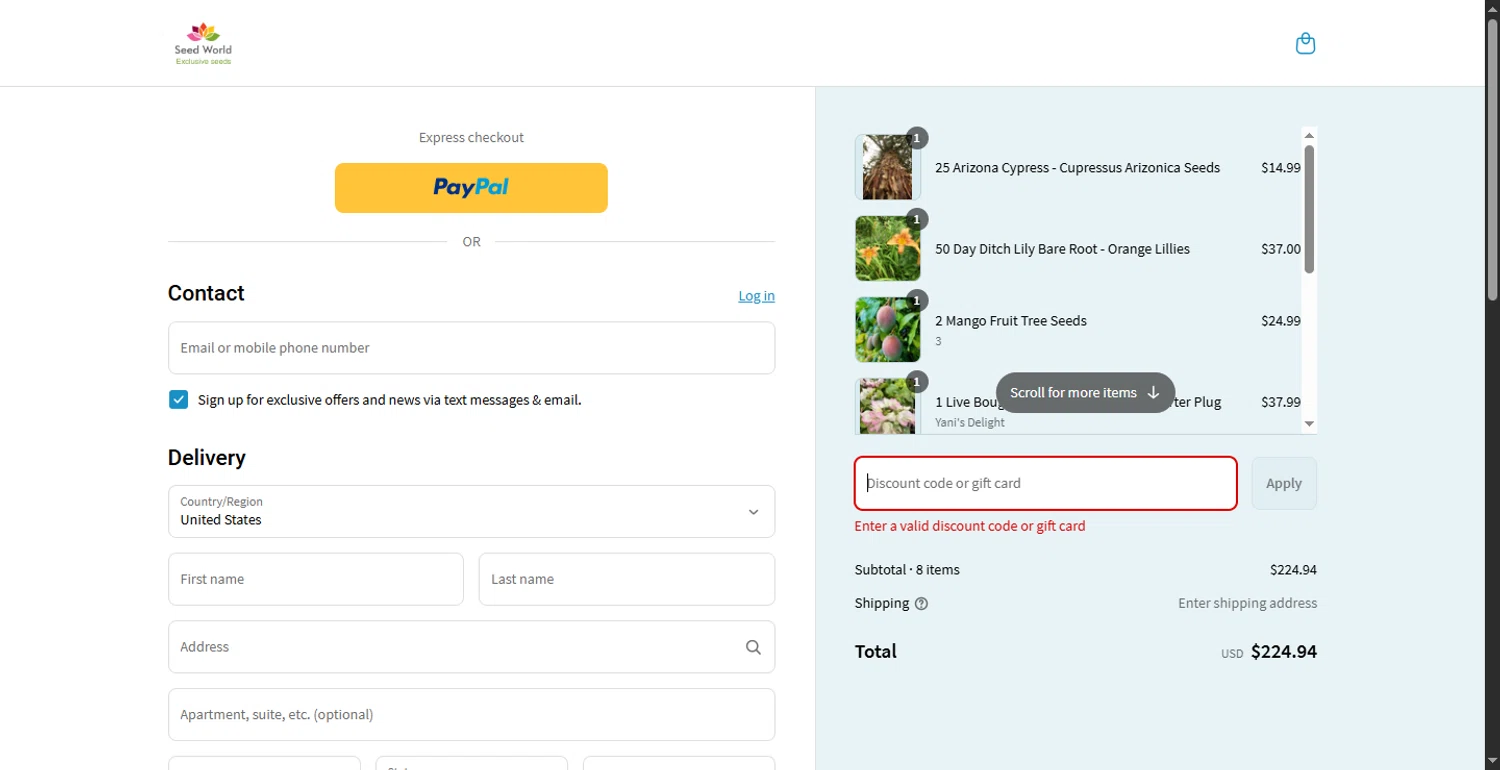
Task: Click the 'Enter a valid discount code' error message
Action: [970, 526]
